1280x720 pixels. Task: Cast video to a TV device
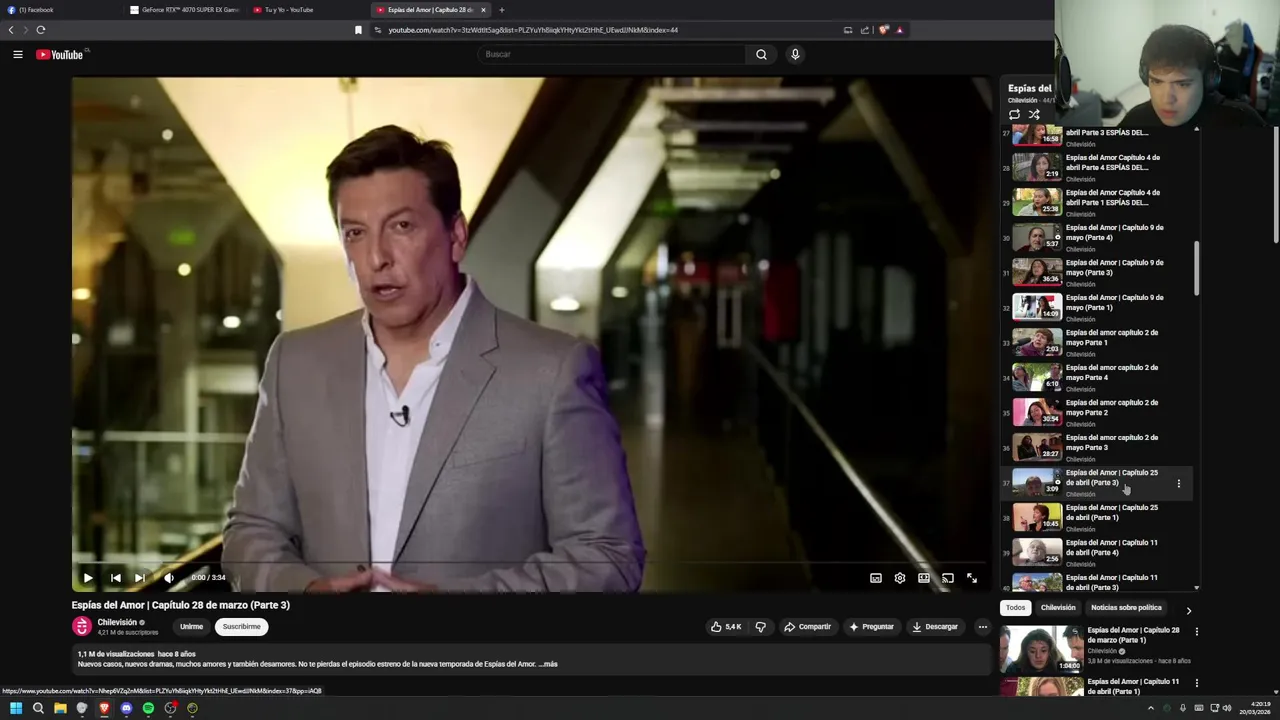948,578
